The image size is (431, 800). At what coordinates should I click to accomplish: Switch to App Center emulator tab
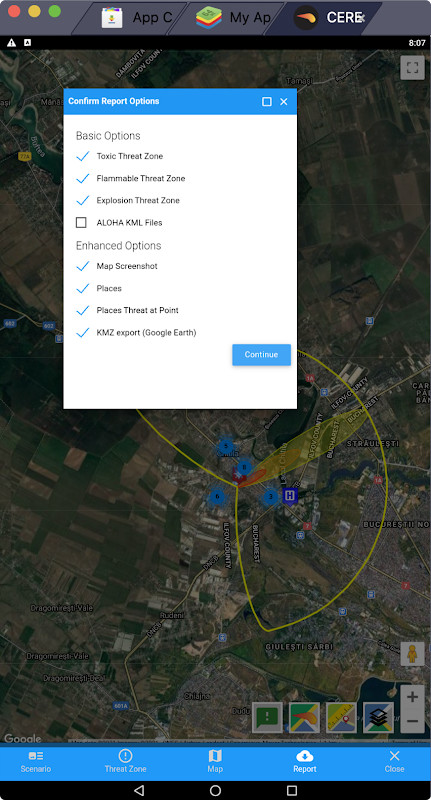pos(137,17)
